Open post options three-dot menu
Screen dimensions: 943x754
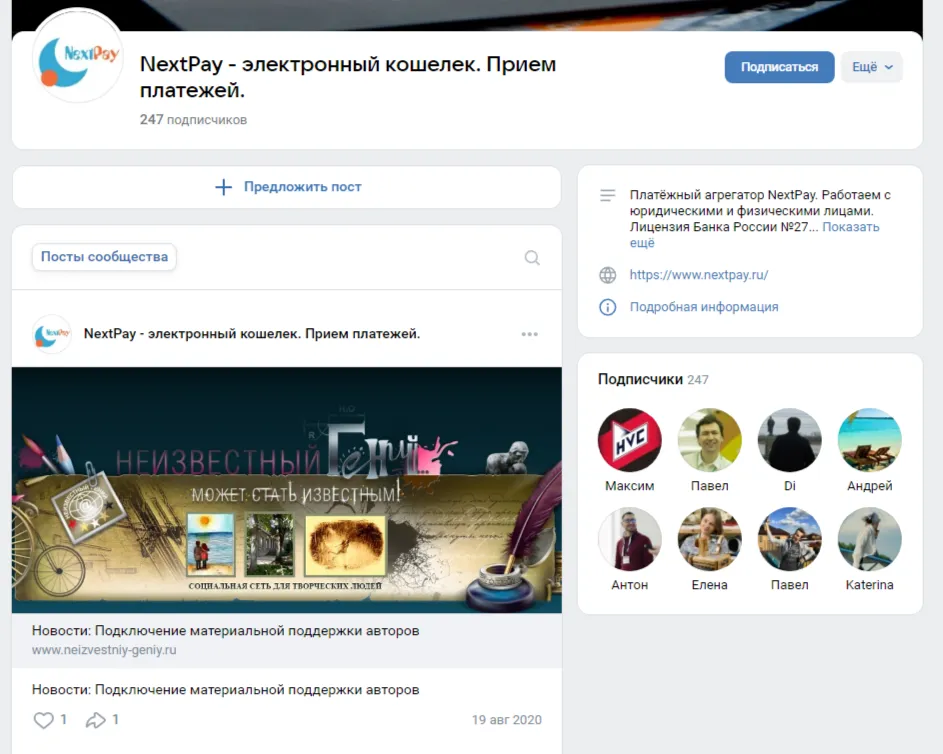(x=530, y=334)
